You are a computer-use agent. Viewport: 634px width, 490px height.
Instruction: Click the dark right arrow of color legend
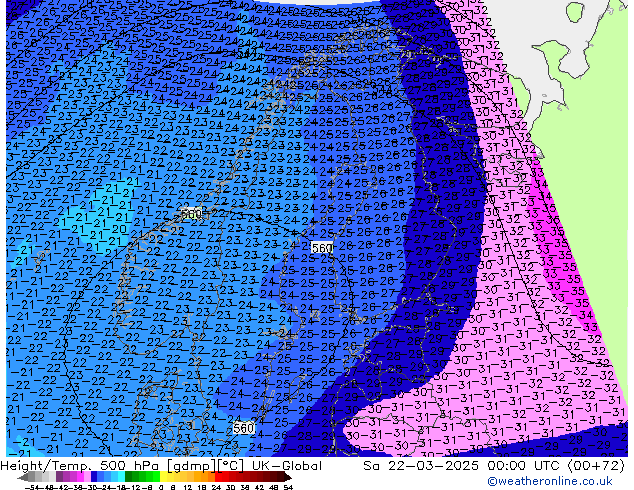pyautogui.click(x=288, y=477)
